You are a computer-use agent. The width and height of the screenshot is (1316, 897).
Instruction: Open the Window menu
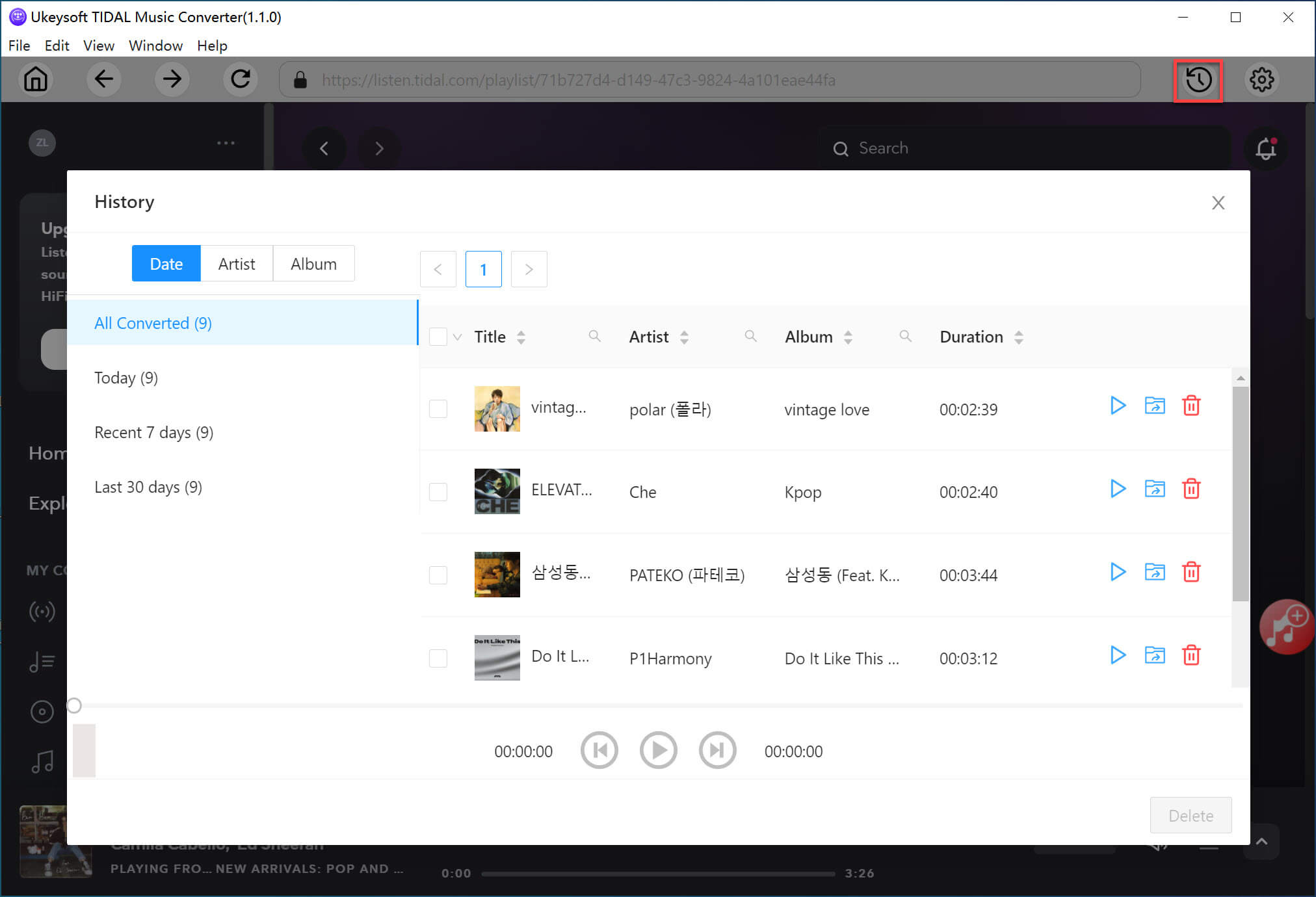155,45
